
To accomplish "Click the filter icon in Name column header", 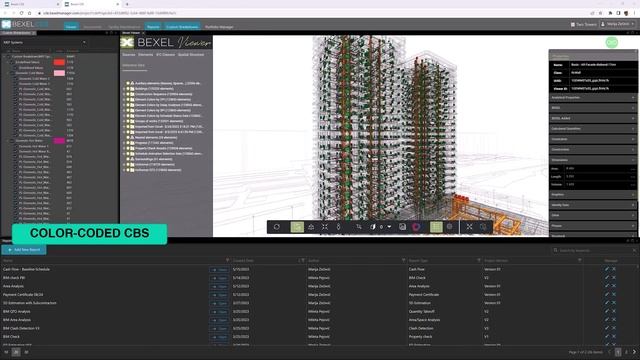I will [x=227, y=260].
